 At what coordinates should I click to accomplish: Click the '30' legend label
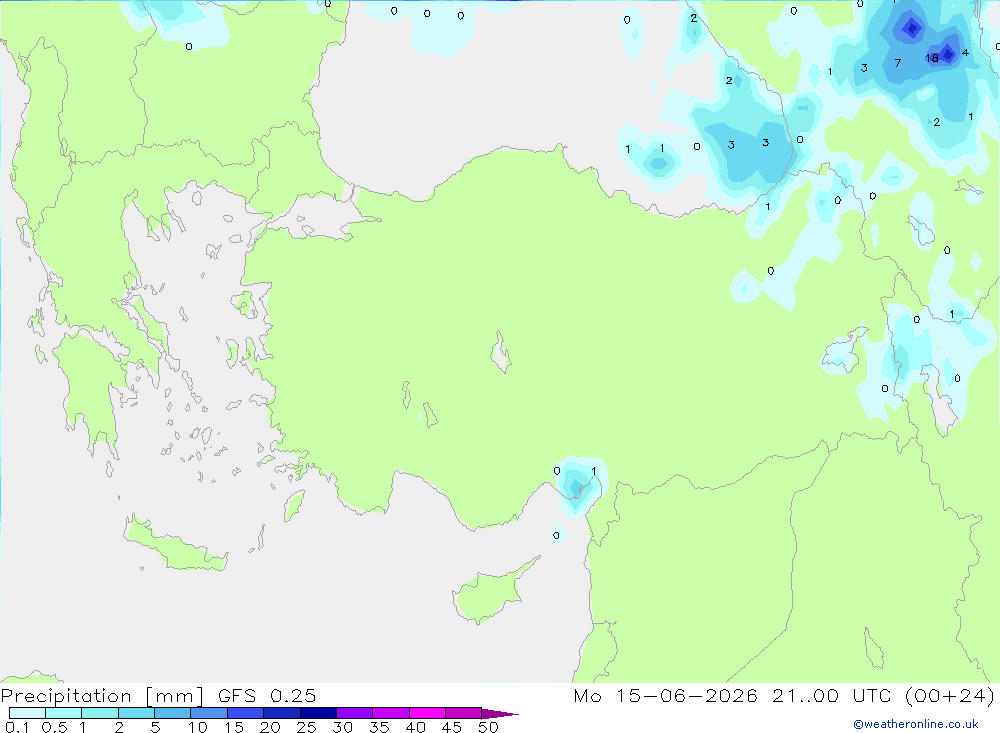342,727
